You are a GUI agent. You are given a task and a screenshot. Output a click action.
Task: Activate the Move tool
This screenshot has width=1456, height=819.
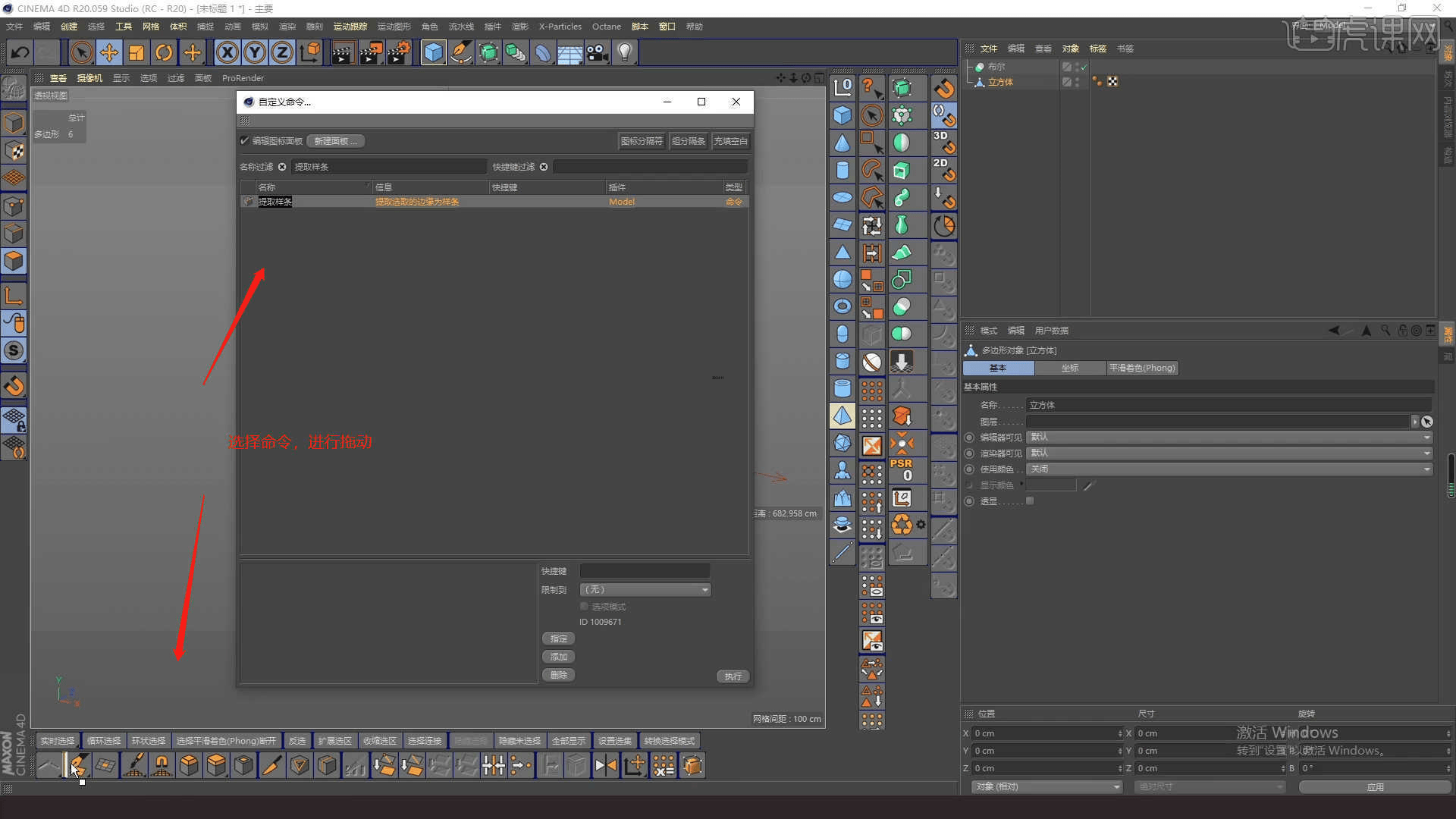pyautogui.click(x=109, y=52)
